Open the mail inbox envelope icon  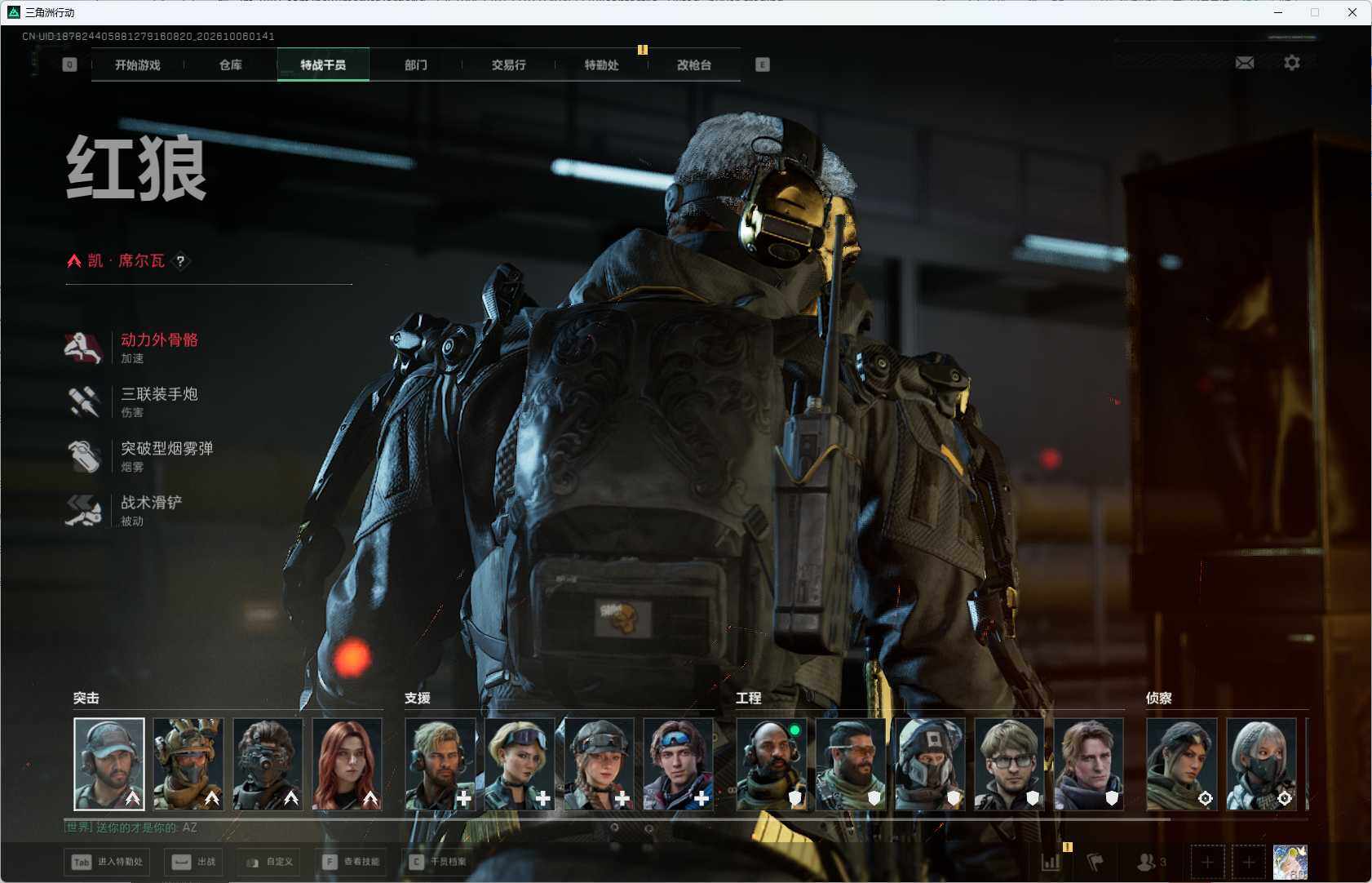click(1245, 63)
